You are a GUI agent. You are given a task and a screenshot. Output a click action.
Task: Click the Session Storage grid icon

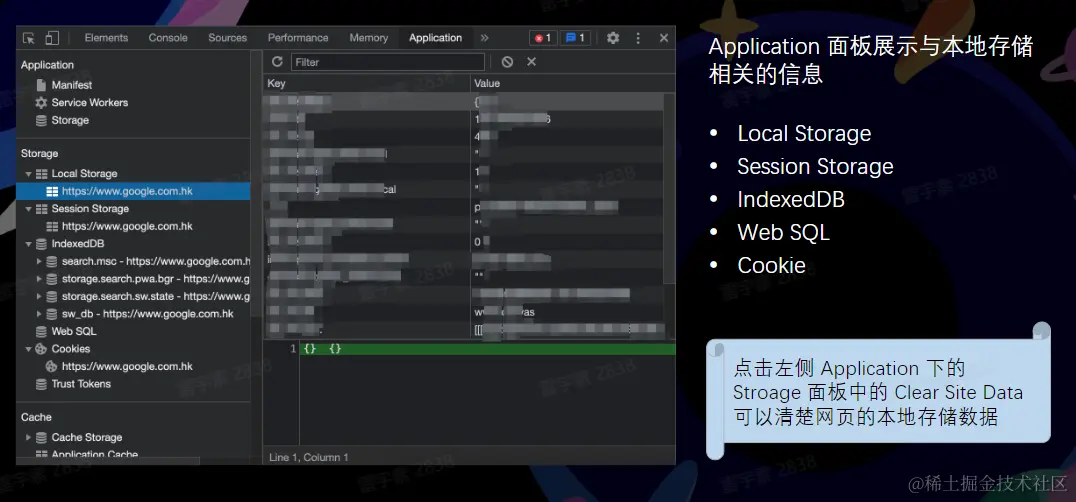pos(41,208)
